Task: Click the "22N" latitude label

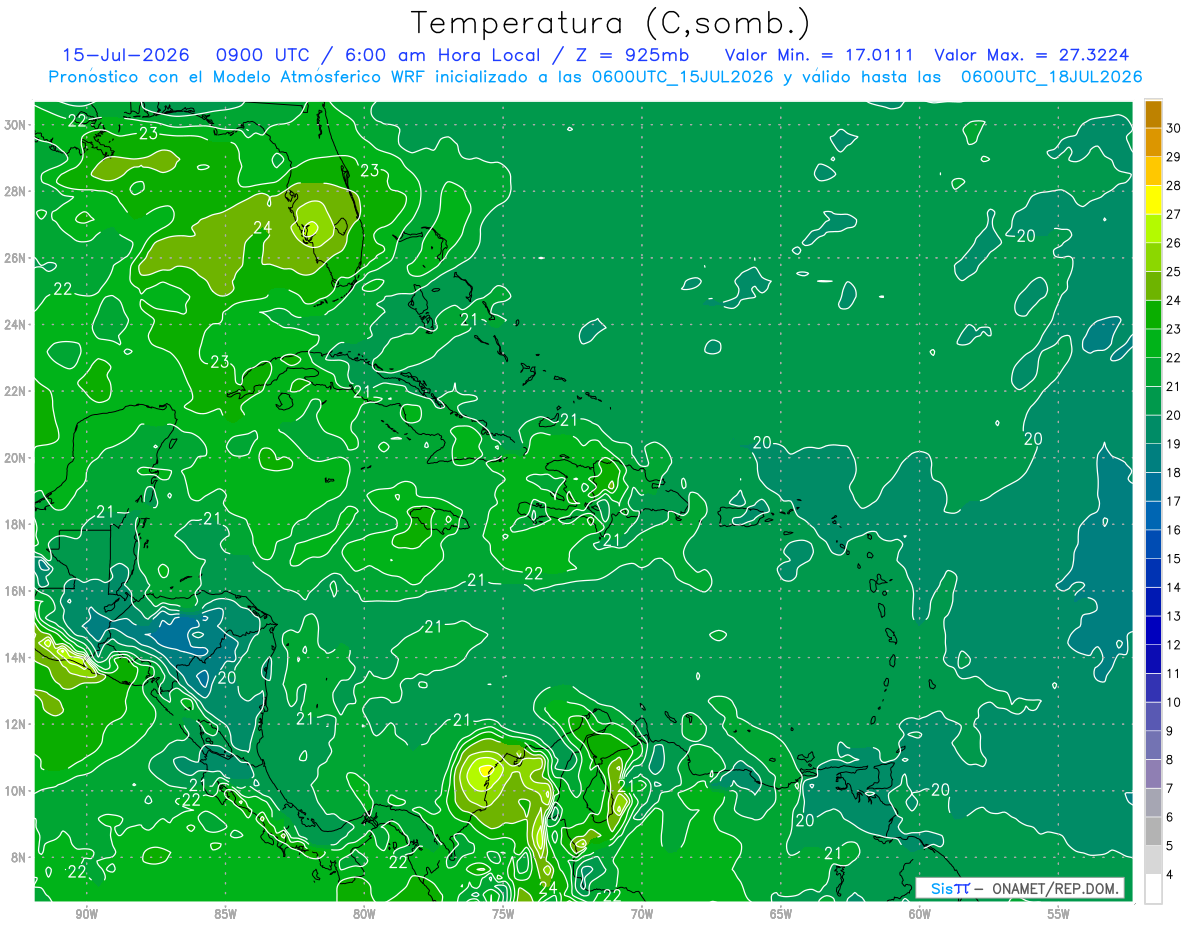Action: pyautogui.click(x=16, y=391)
